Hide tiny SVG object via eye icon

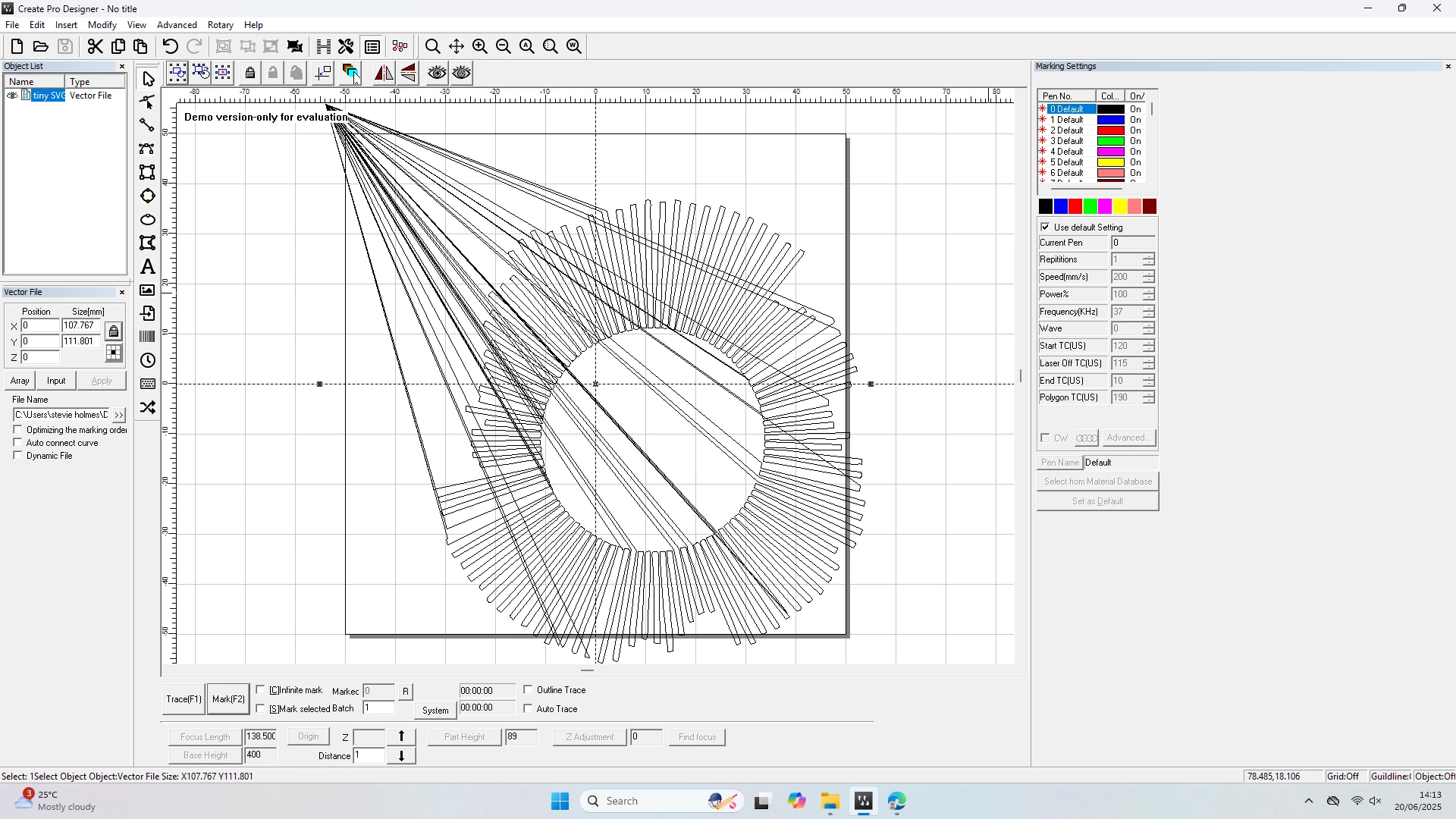tap(12, 96)
